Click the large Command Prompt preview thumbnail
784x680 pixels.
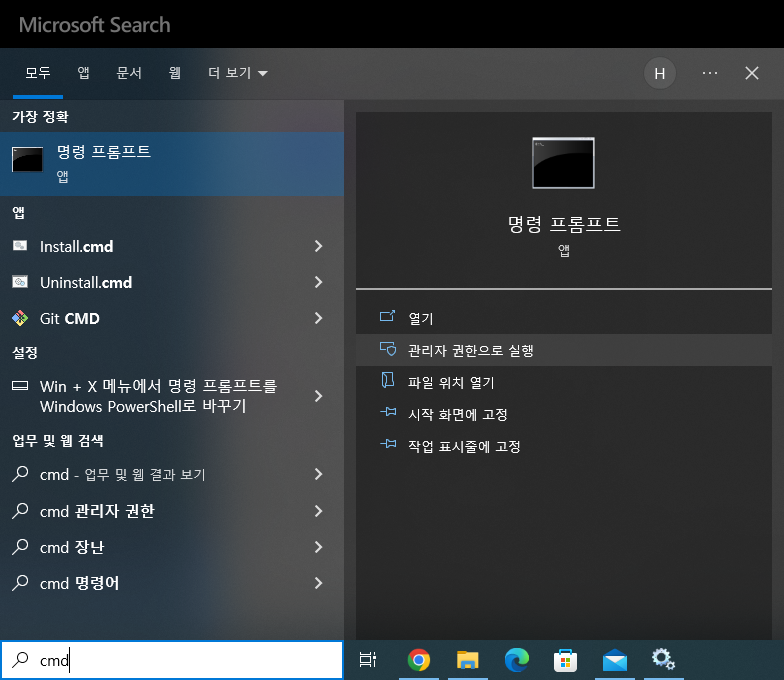(x=564, y=163)
